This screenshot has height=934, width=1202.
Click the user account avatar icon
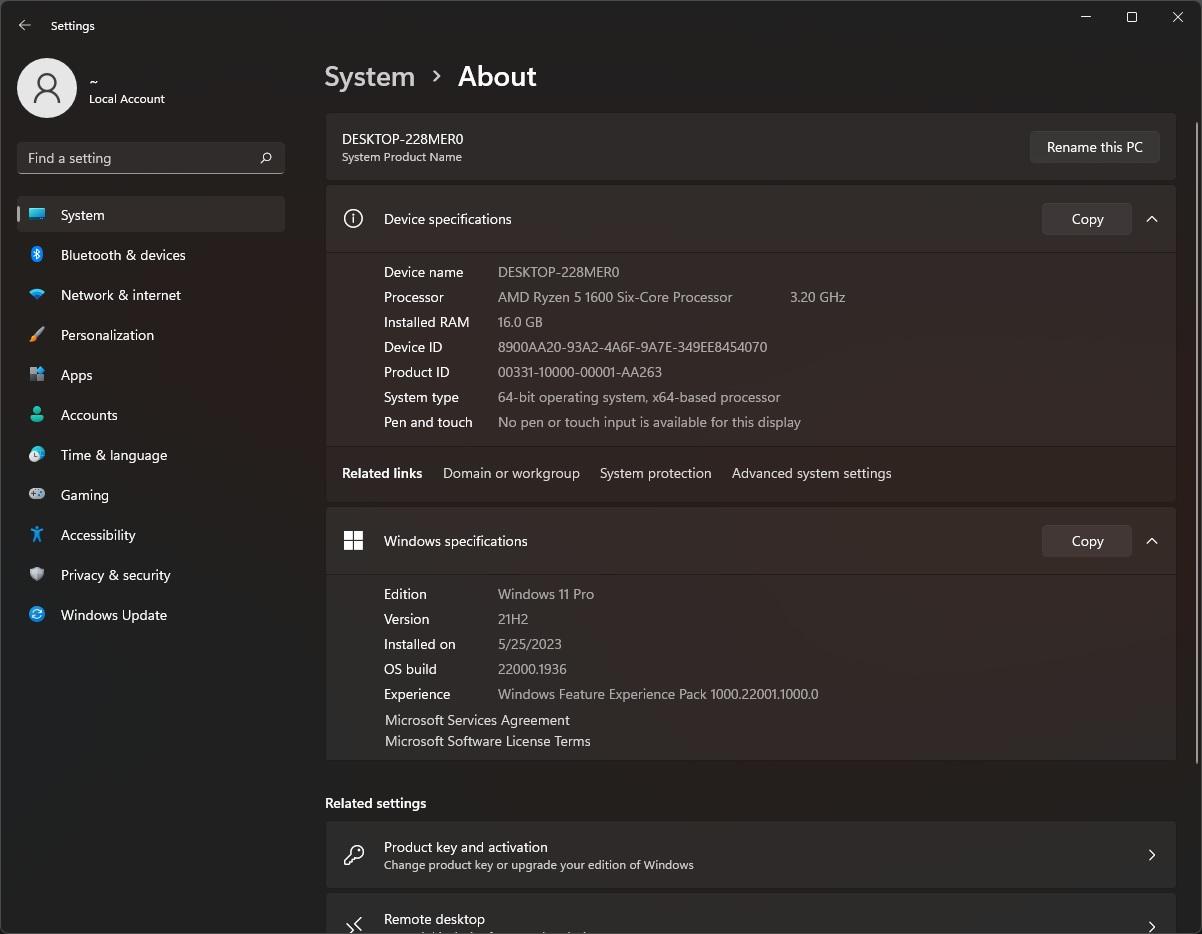tap(47, 88)
